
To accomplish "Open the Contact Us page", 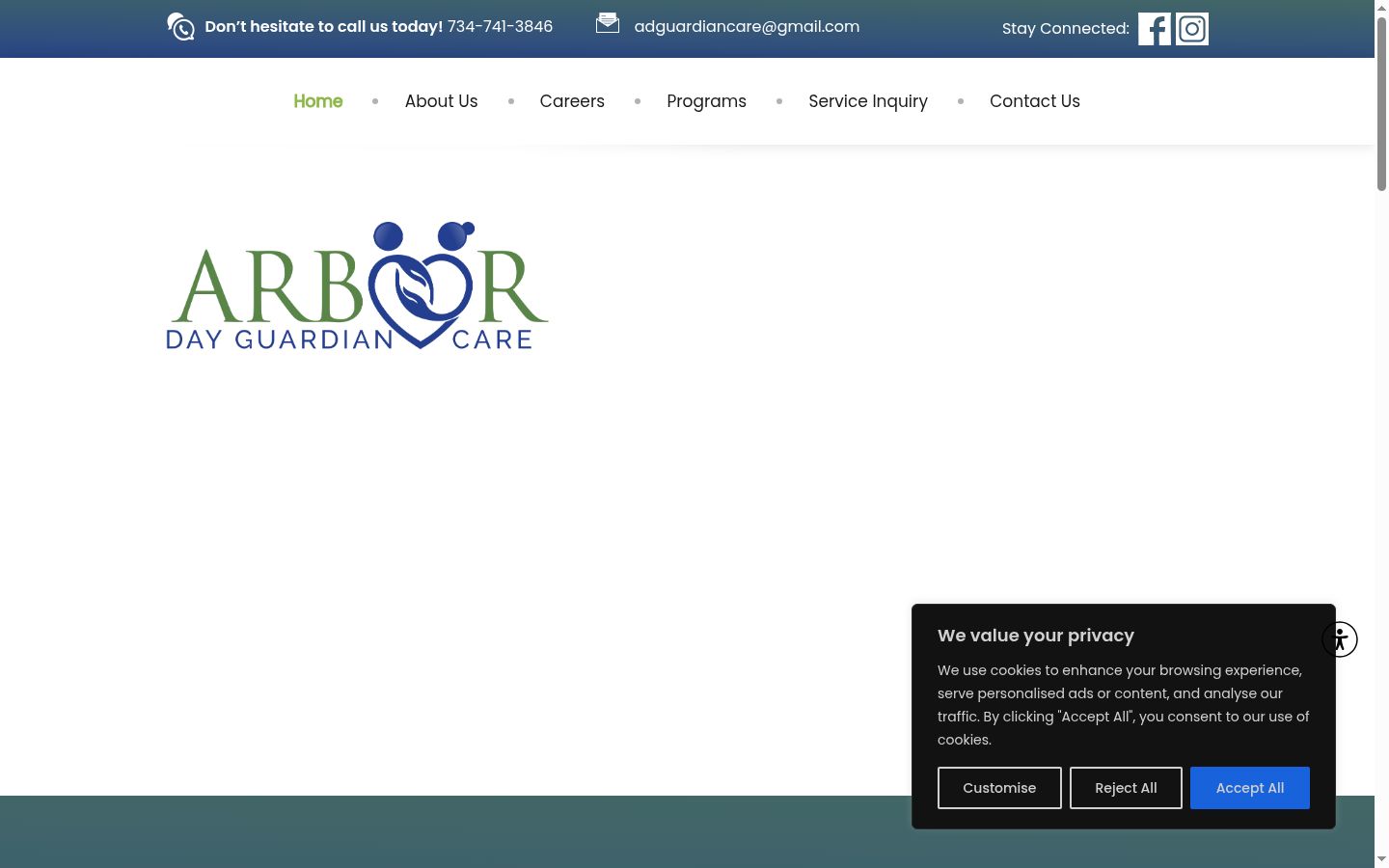I will [1035, 101].
